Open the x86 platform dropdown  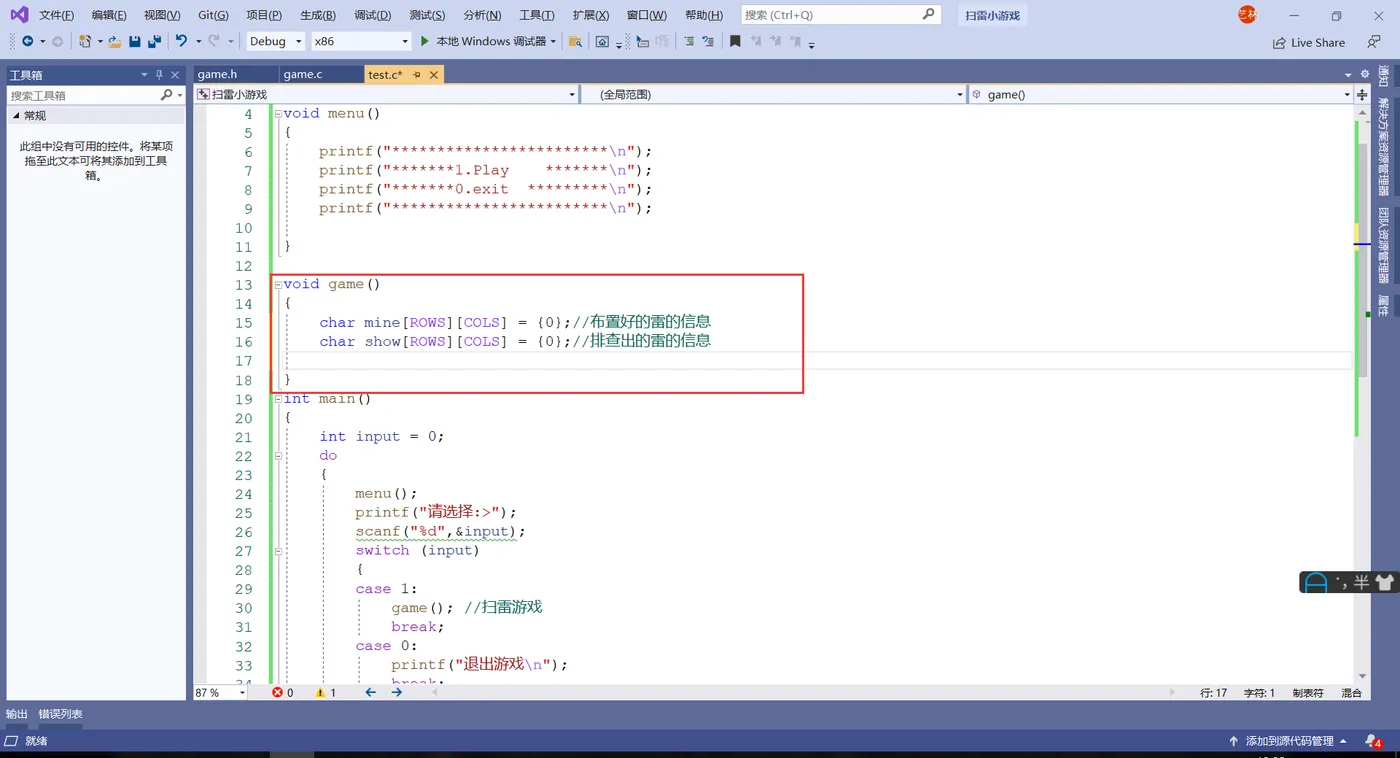tap(361, 41)
